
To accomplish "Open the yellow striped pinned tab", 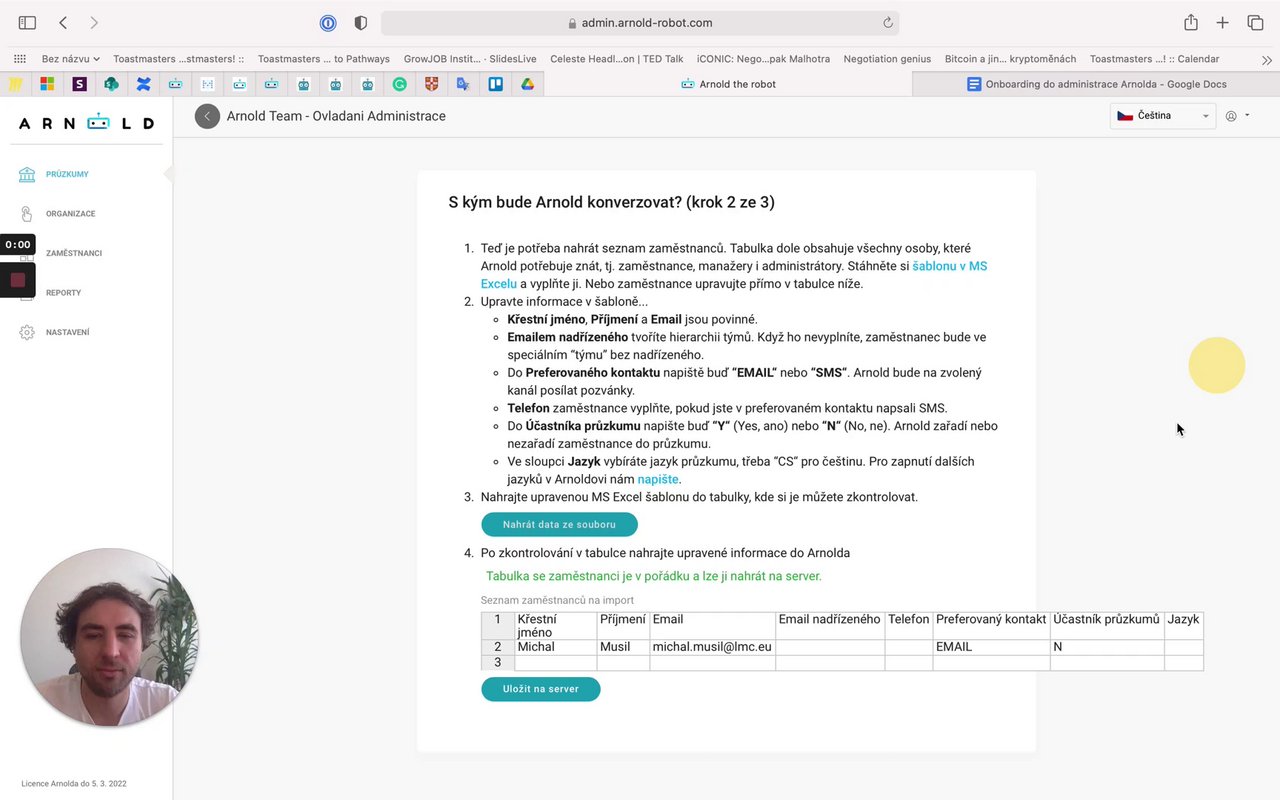I will click(15, 84).
